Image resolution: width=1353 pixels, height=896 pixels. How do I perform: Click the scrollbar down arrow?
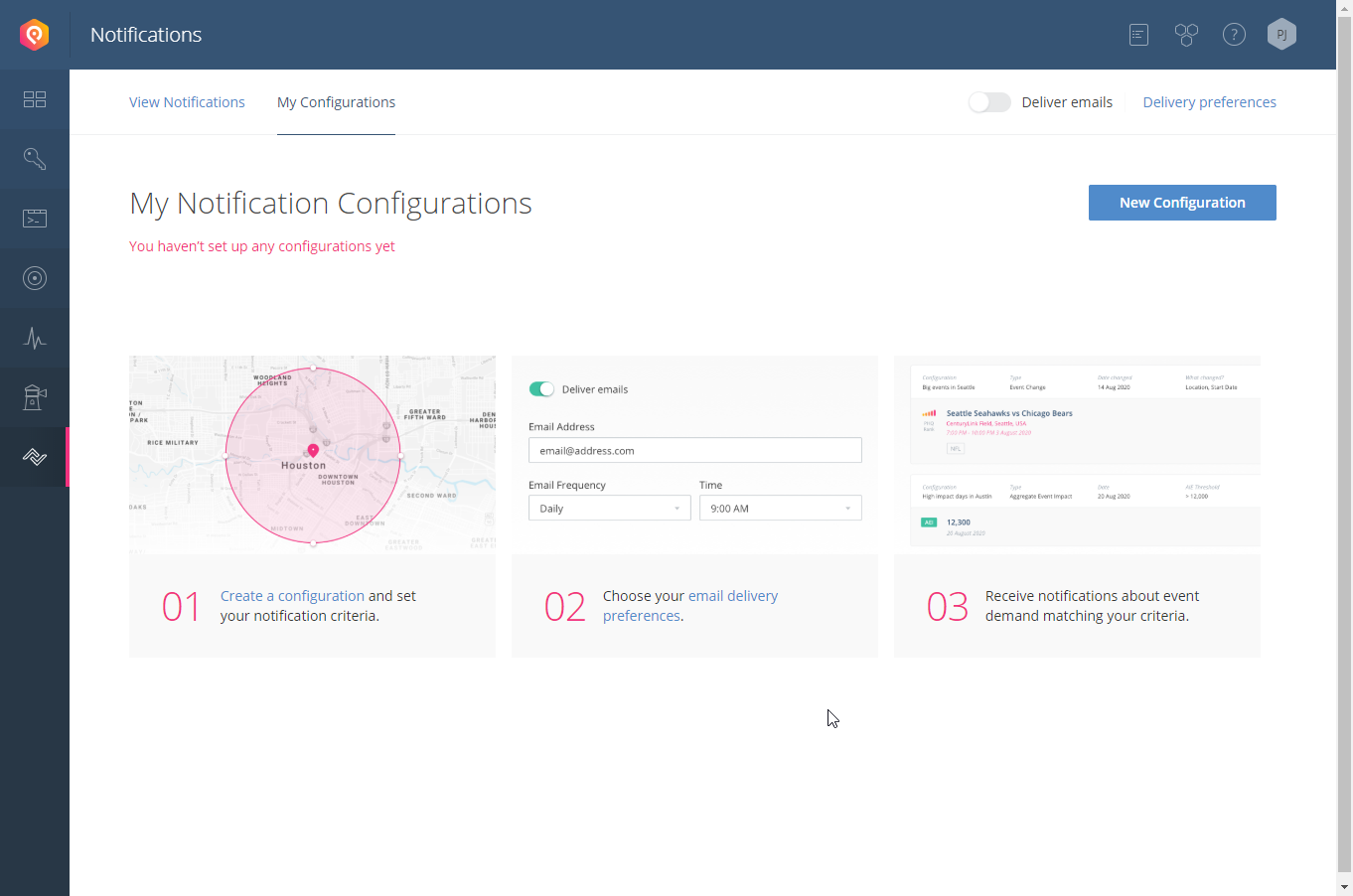[1344, 887]
